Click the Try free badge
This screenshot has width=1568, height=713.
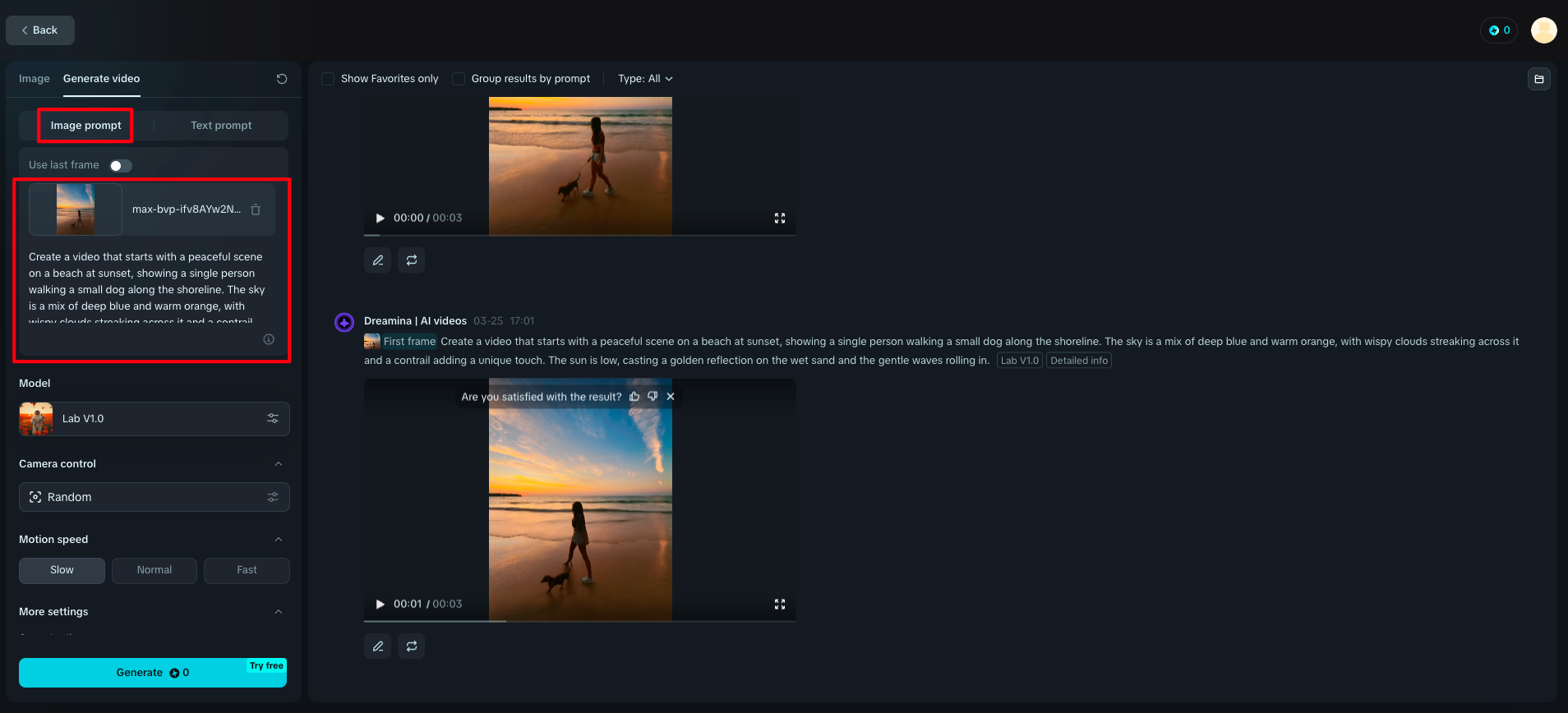[x=266, y=666]
